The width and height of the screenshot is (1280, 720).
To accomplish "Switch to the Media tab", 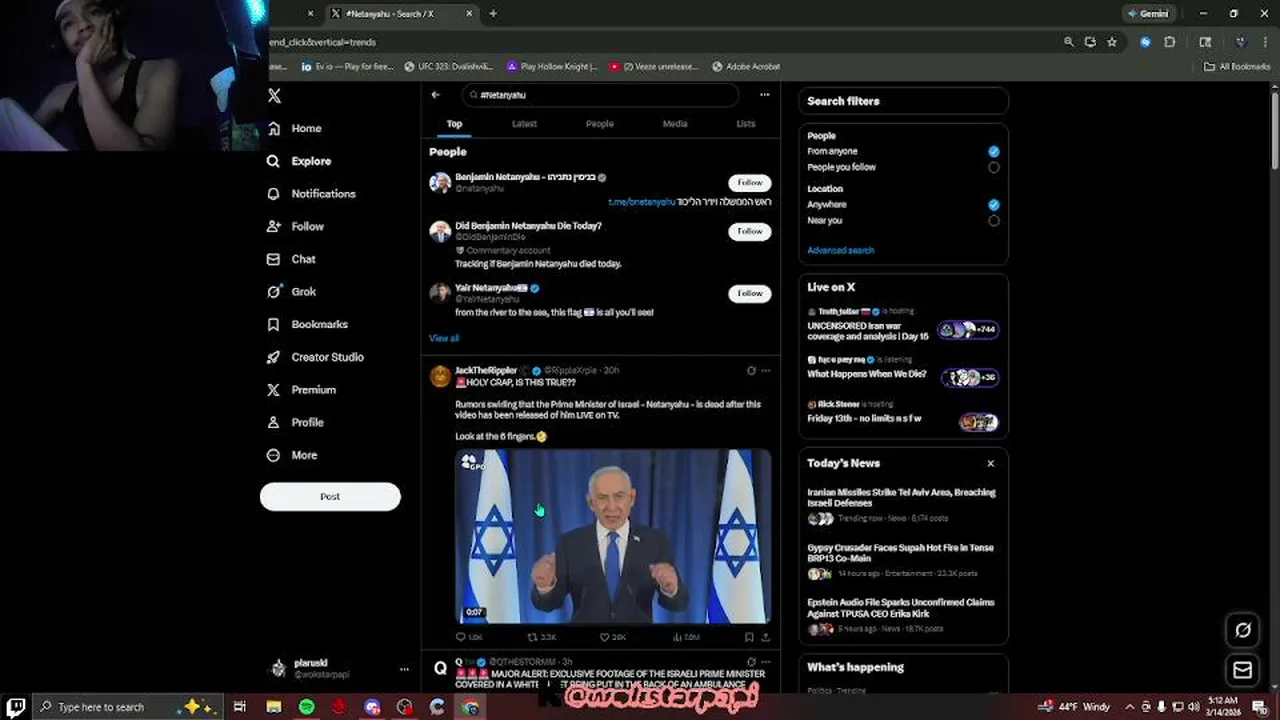I will (675, 124).
